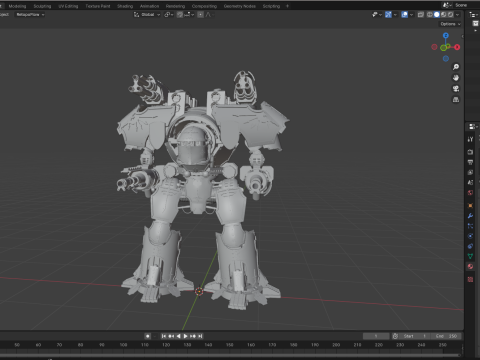Play animation forward
The width and height of the screenshot is (480, 360).
(186, 336)
